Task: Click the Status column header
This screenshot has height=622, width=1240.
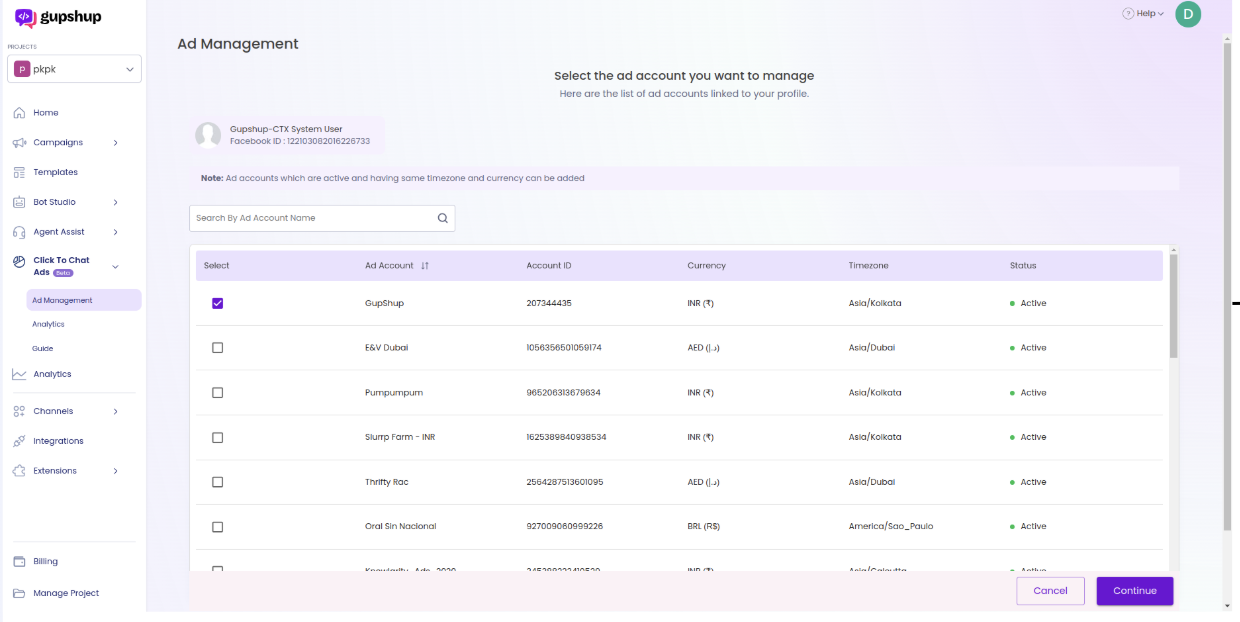Action: (x=1023, y=266)
